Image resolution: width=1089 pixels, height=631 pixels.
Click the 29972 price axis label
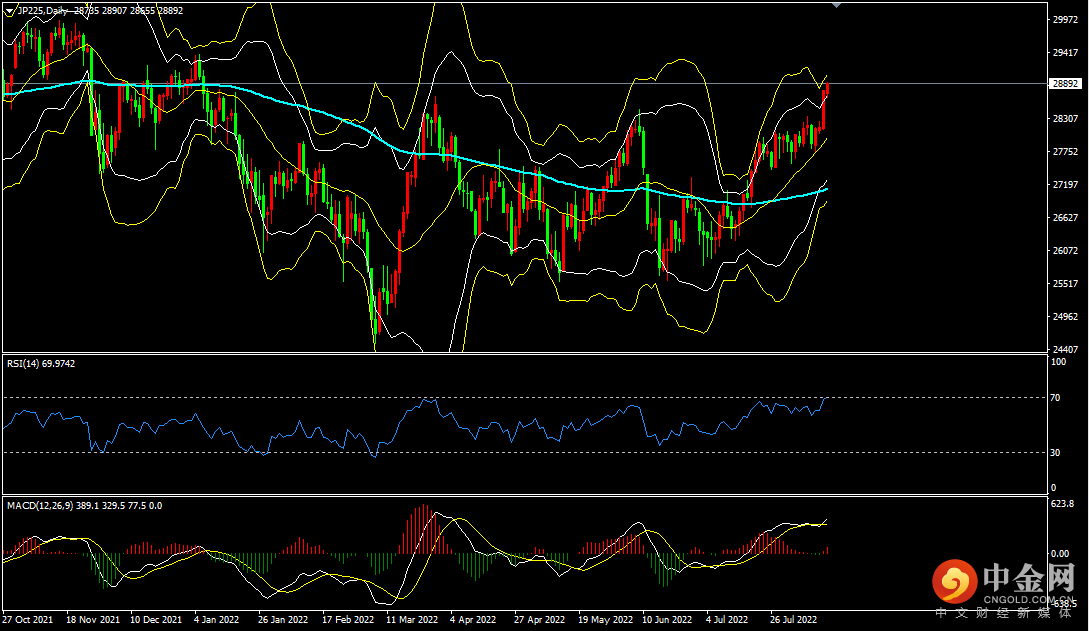(x=1064, y=19)
